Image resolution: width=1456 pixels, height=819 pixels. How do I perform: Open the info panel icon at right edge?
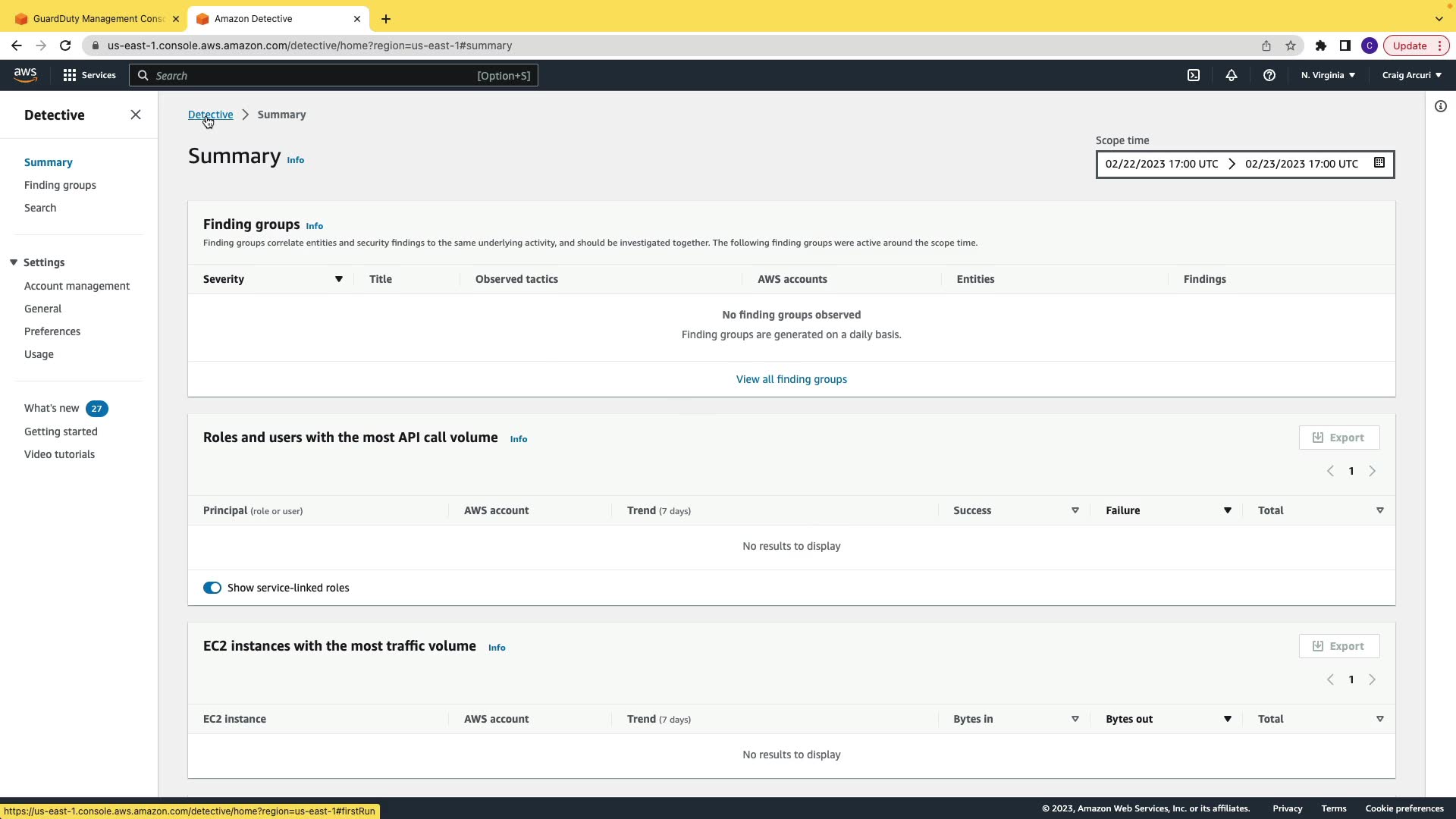[1441, 106]
